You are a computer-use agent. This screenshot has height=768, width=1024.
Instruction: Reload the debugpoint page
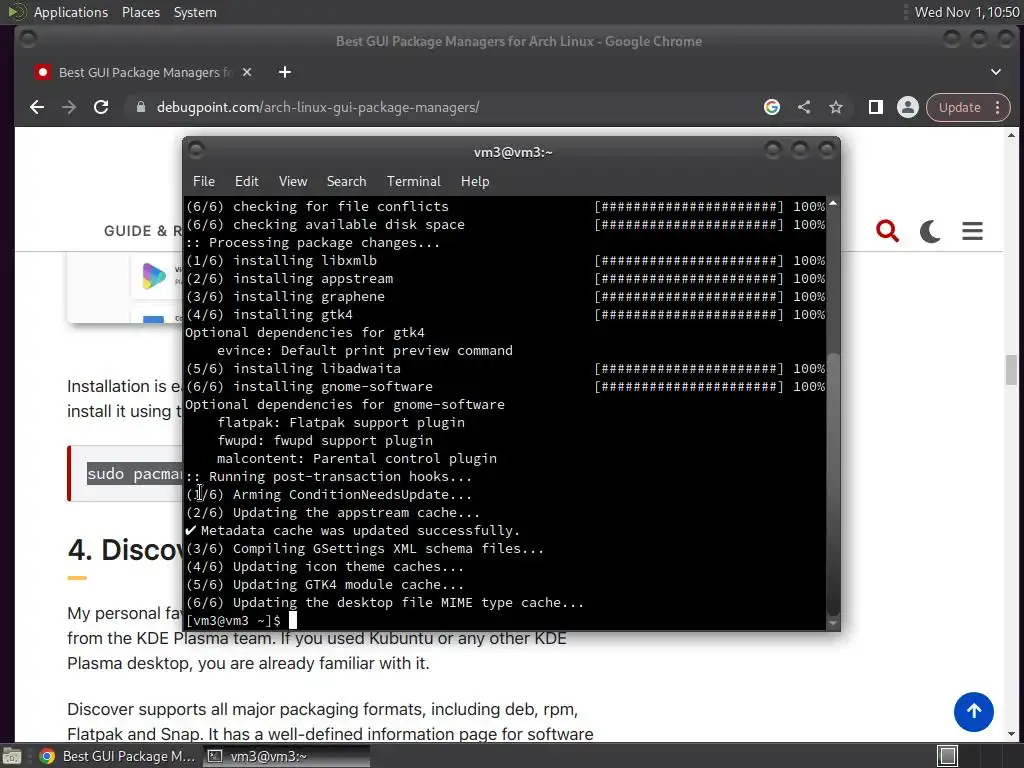point(101,107)
